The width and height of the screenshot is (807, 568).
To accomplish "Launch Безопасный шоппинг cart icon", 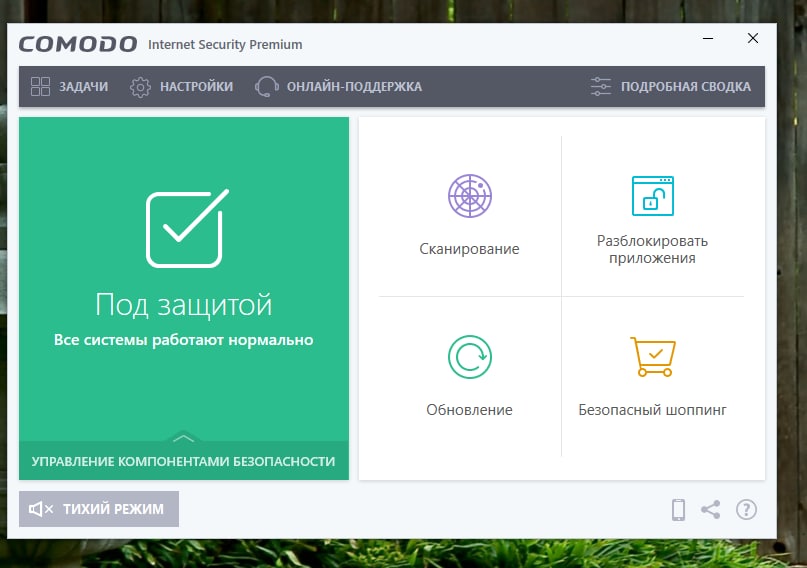I will 653,357.
